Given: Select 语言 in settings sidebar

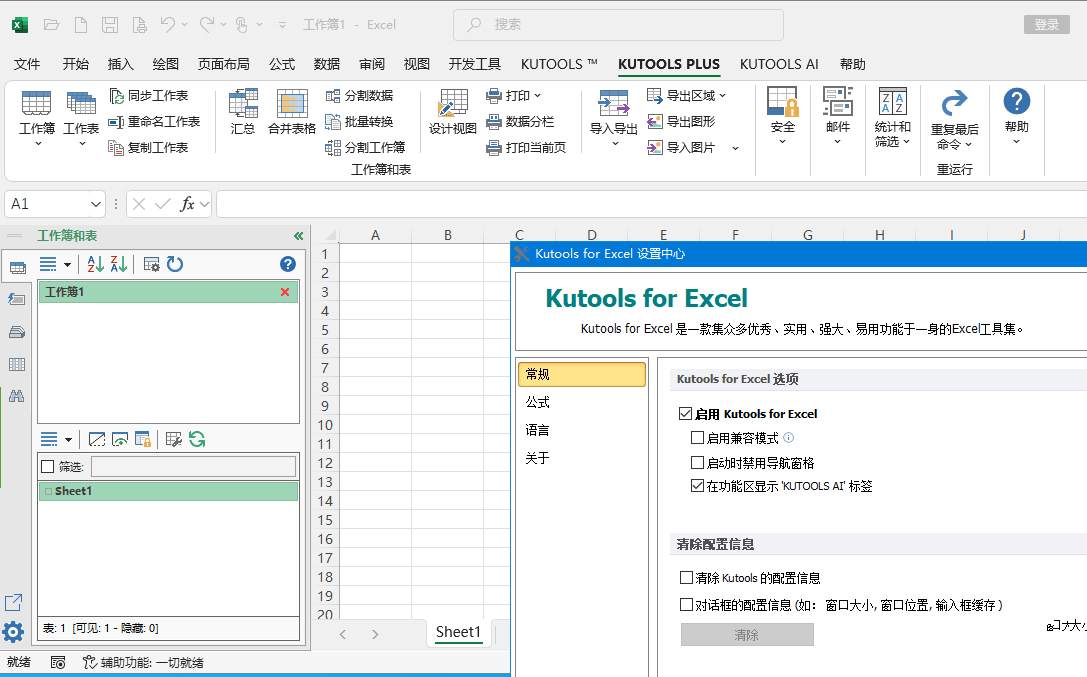Looking at the screenshot, I should click(x=538, y=430).
